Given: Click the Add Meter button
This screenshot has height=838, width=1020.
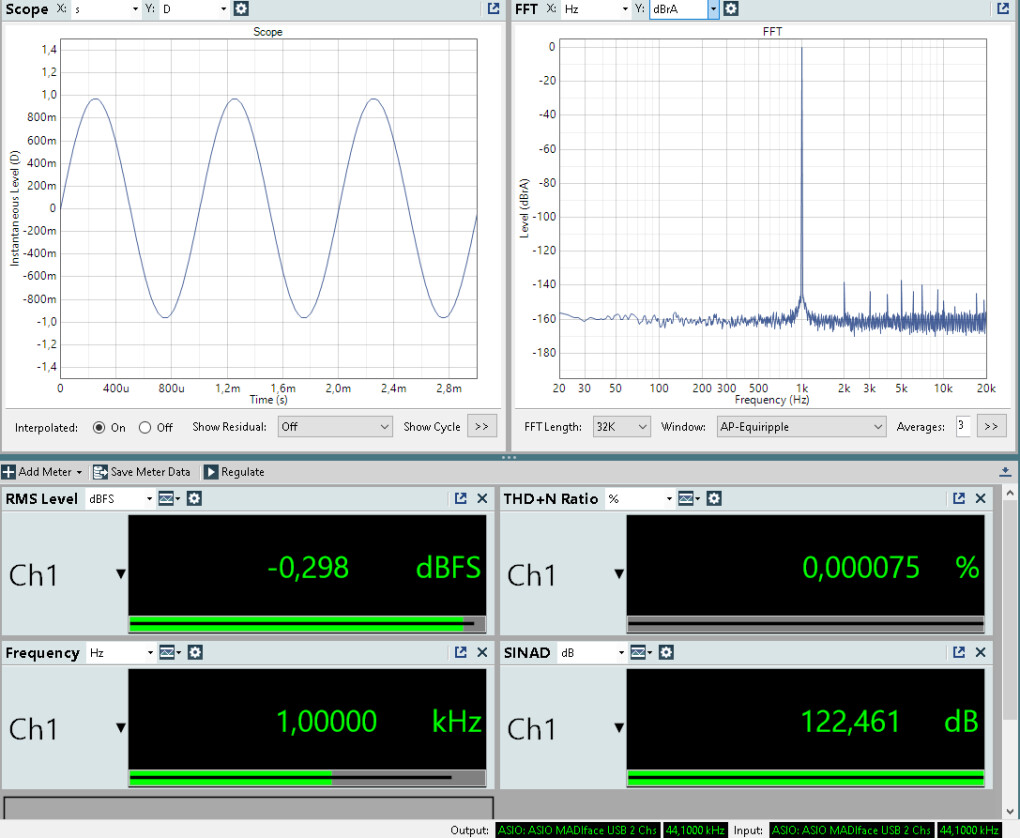Looking at the screenshot, I should click(42, 472).
